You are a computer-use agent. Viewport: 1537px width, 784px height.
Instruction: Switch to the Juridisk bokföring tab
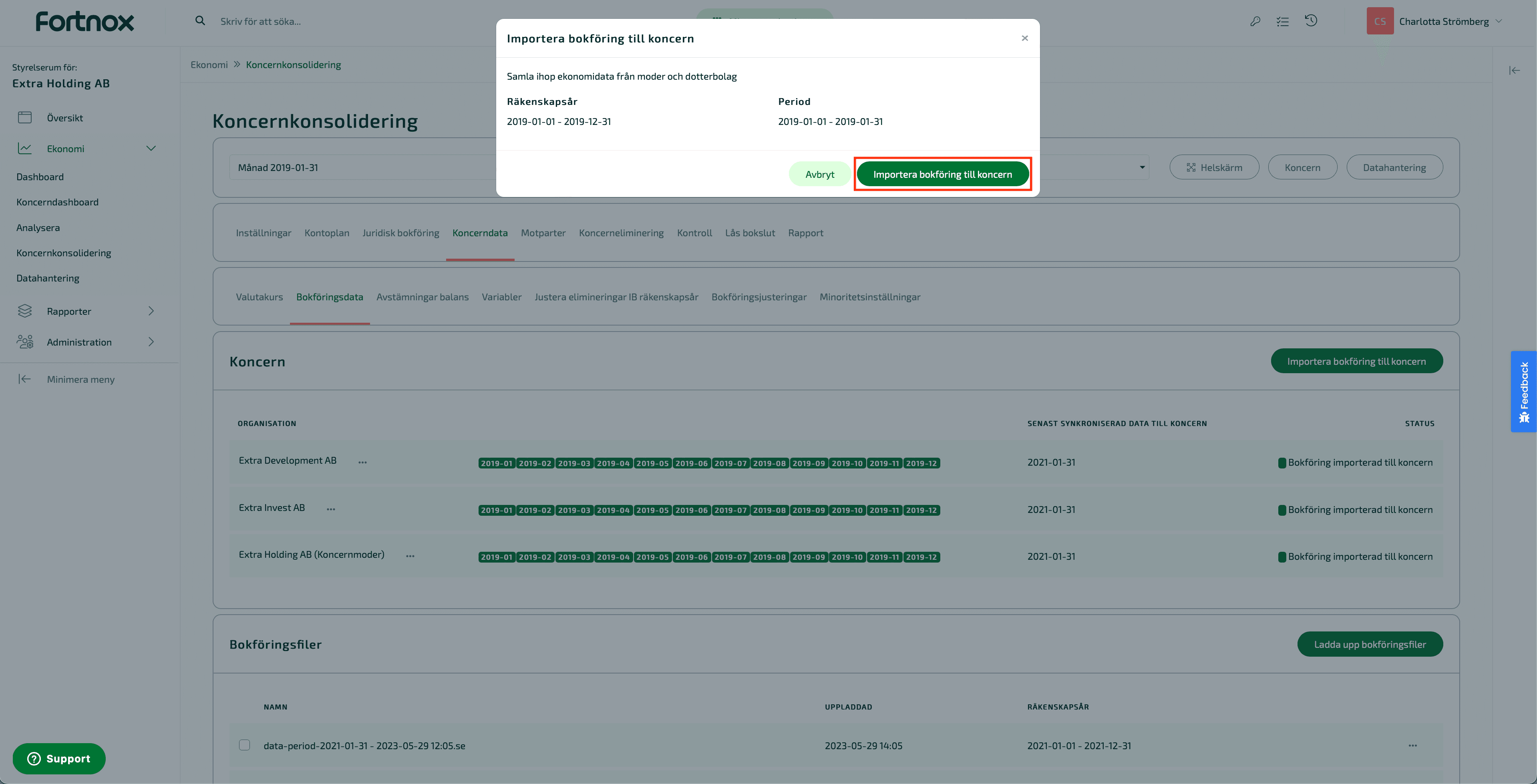click(401, 233)
